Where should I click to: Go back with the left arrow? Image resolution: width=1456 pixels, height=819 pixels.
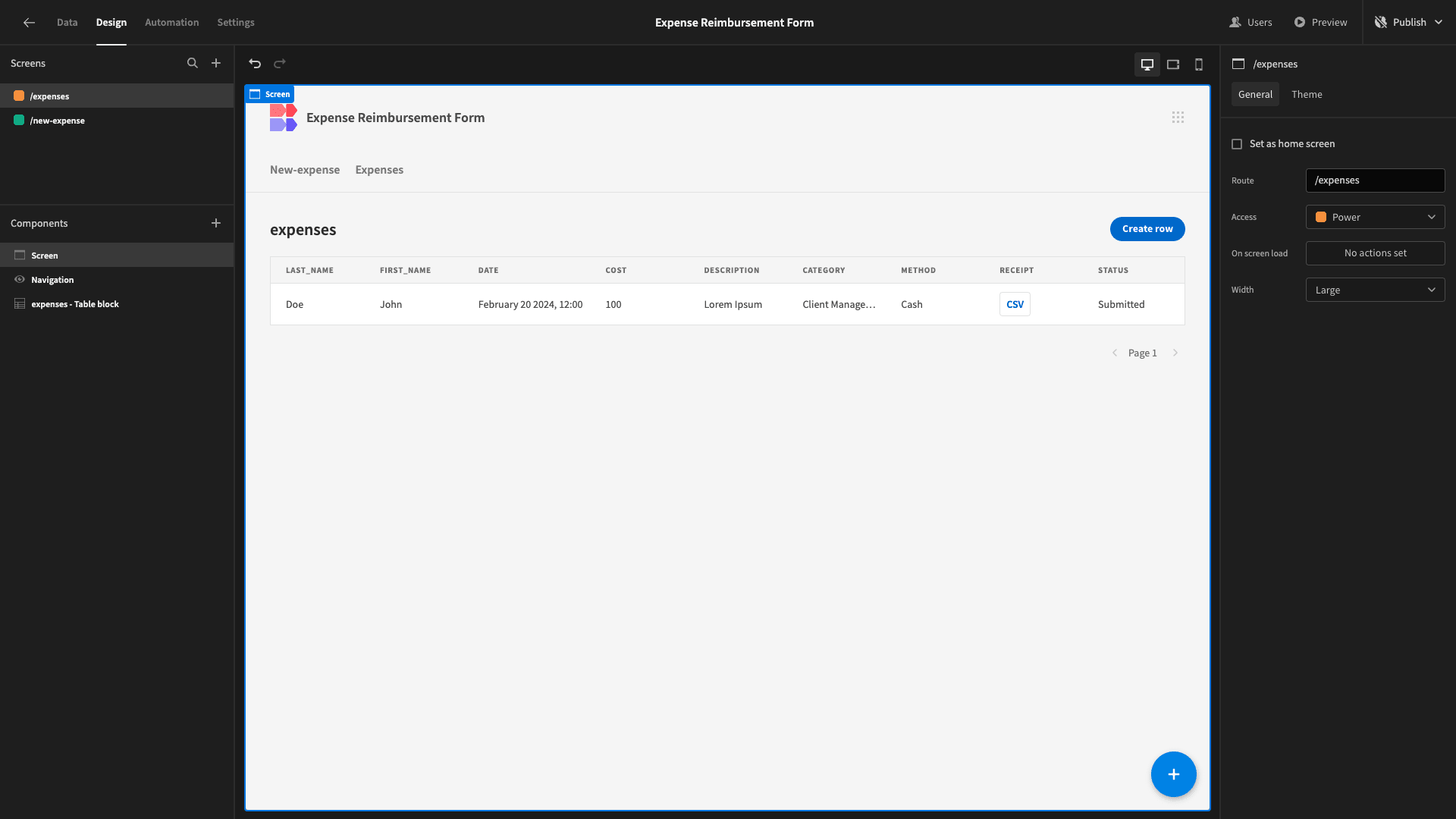pos(29,23)
